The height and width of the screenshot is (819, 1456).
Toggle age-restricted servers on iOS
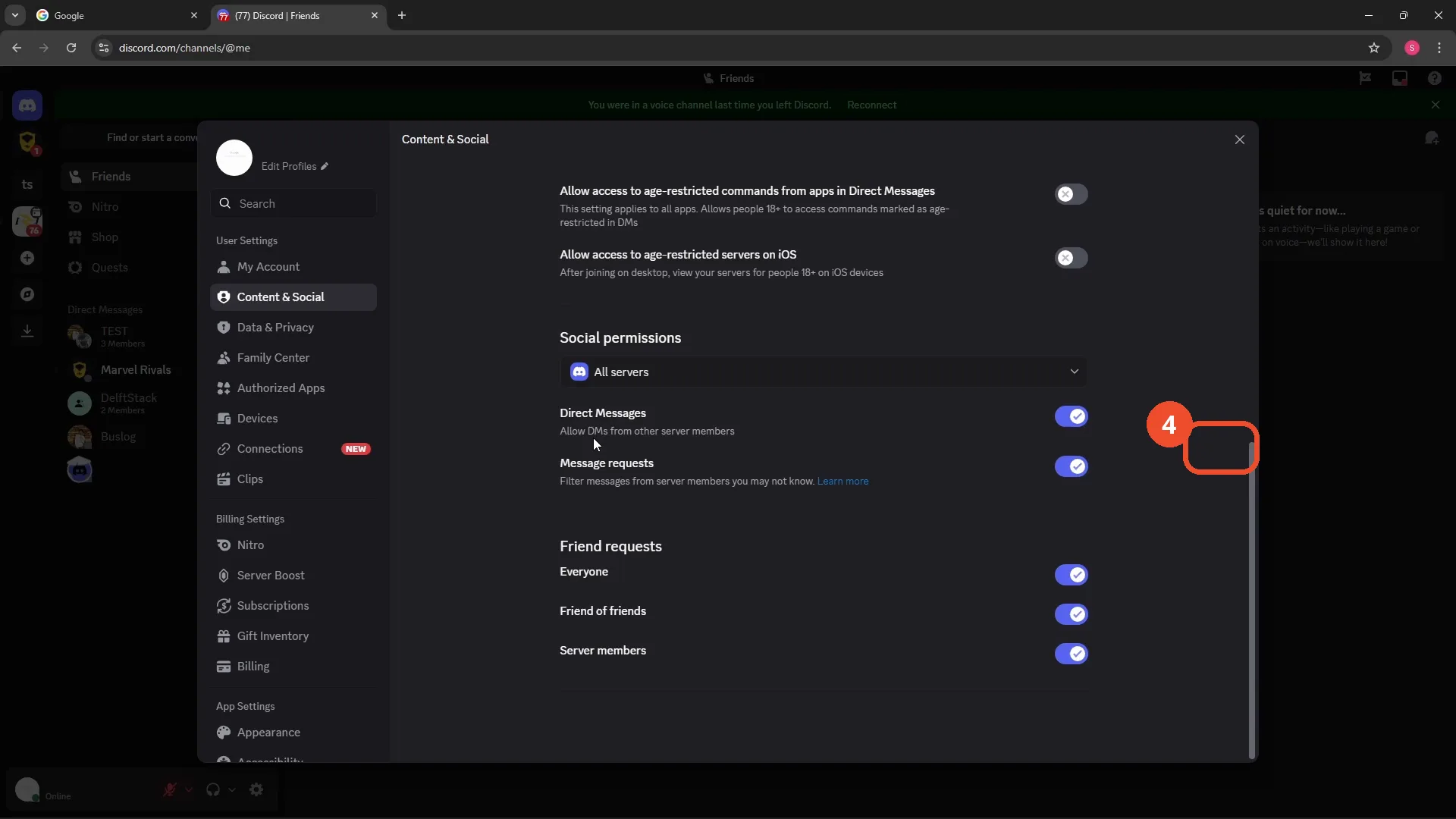[x=1071, y=258]
